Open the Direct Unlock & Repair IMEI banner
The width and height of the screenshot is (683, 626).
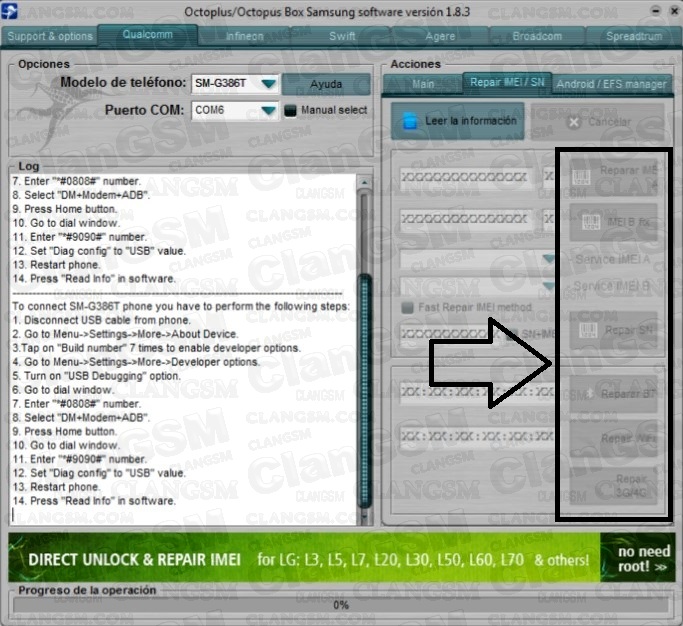point(304,558)
